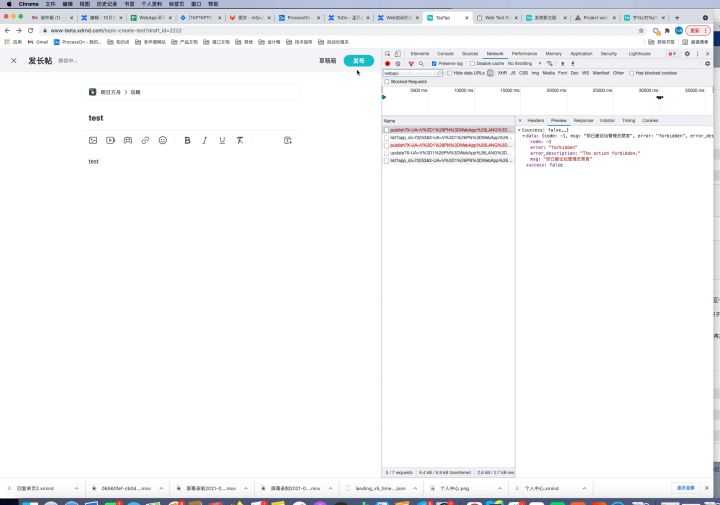Open Network panel settings gear
The image size is (720, 505).
[x=708, y=63]
